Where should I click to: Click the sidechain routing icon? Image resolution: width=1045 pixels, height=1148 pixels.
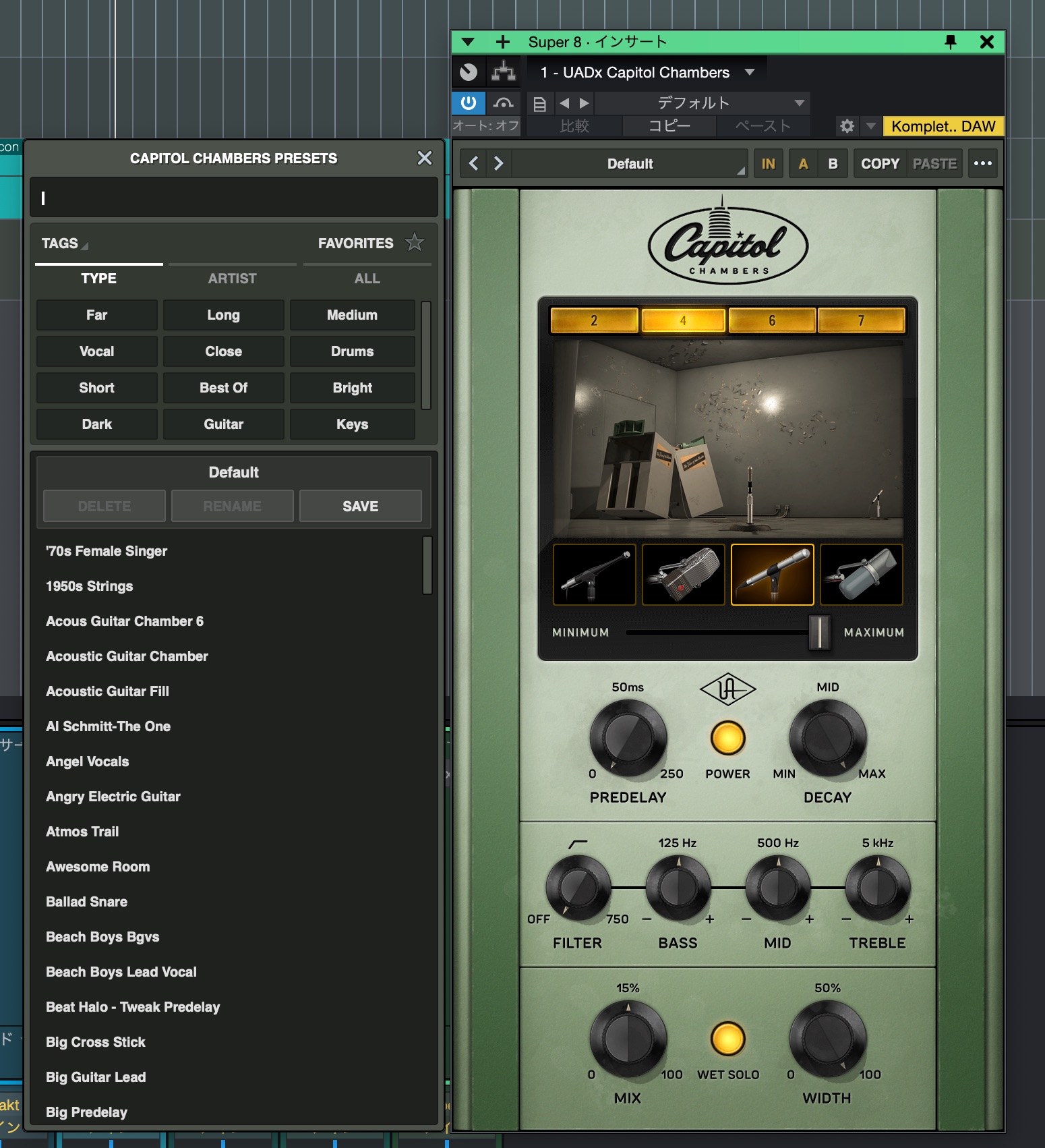(504, 71)
